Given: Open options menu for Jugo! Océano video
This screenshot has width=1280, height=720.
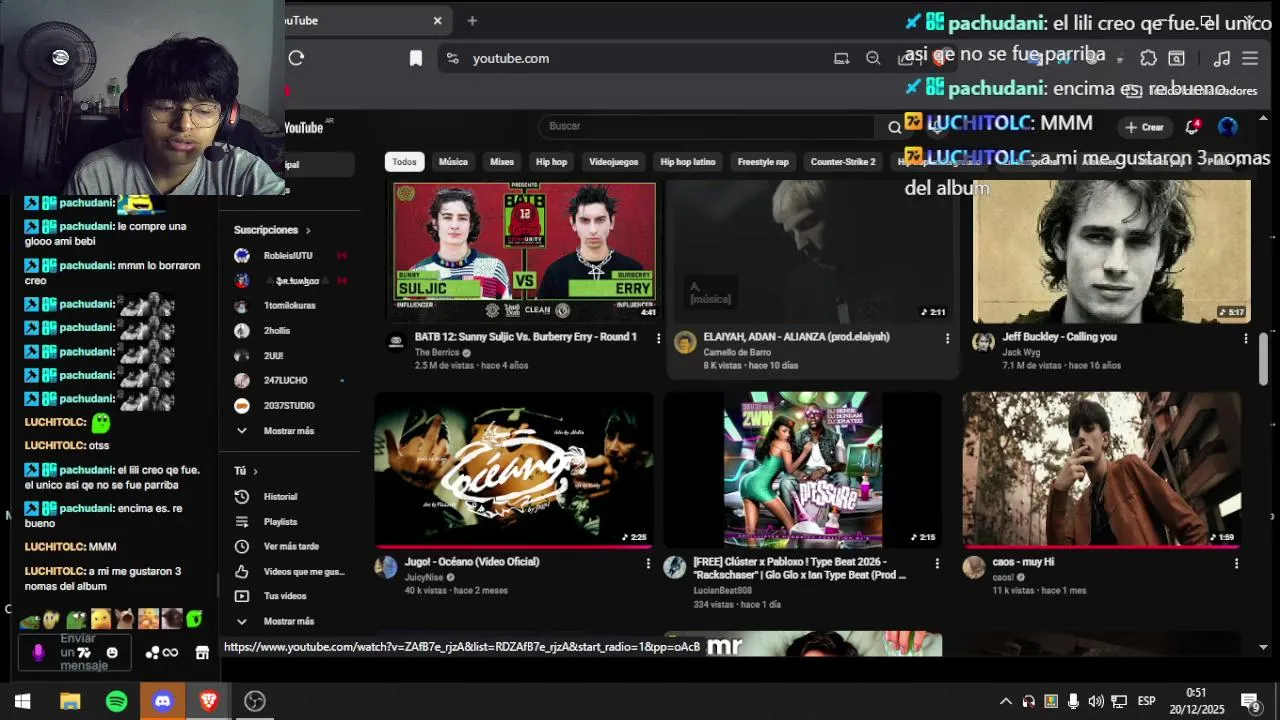Looking at the screenshot, I should 647,563.
